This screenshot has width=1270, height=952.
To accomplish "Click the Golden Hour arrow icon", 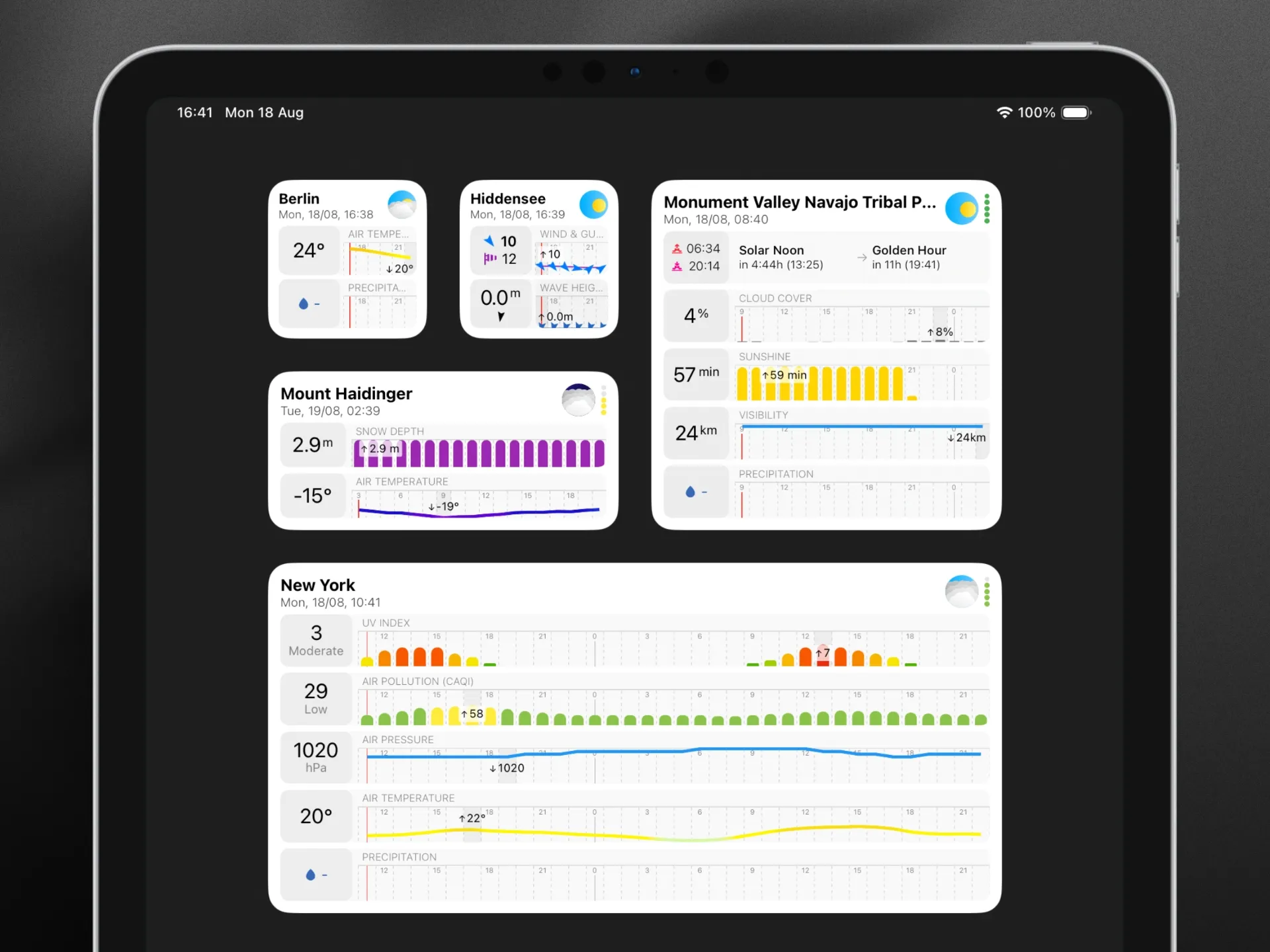I will [861, 258].
